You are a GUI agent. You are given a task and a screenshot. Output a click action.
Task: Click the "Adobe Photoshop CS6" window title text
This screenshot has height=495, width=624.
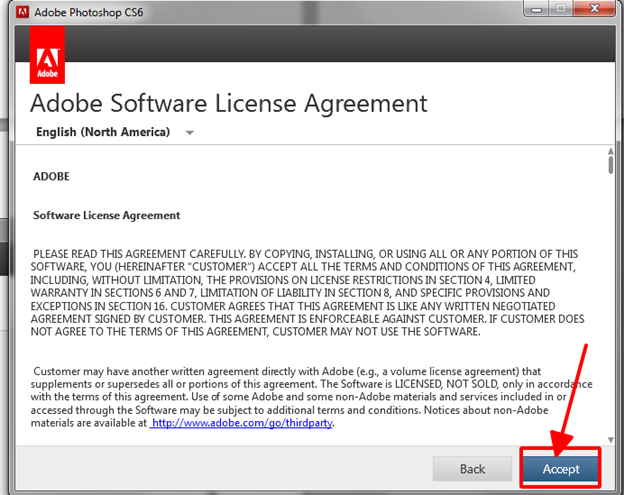(89, 14)
